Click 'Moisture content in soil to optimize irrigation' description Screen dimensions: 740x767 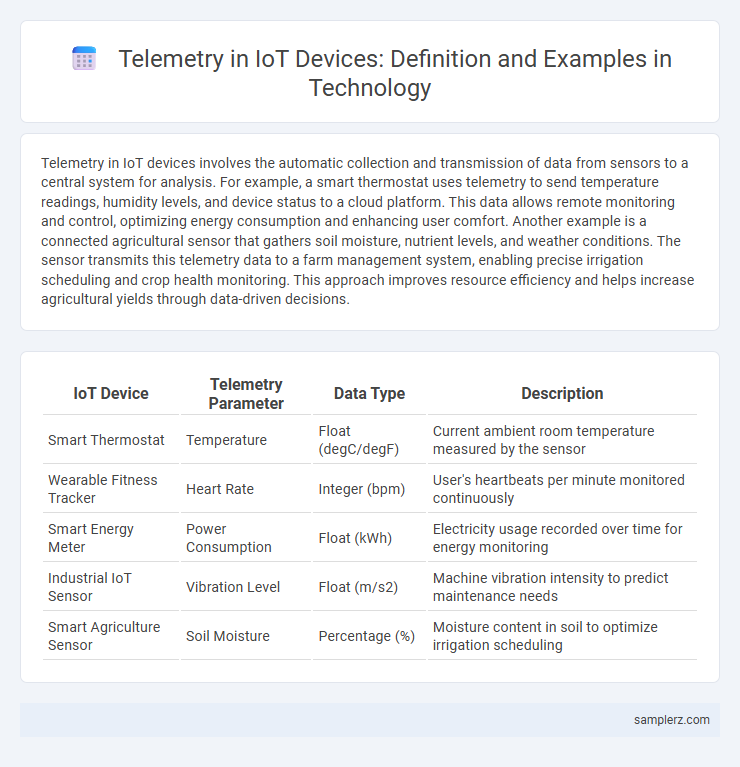tap(562, 635)
